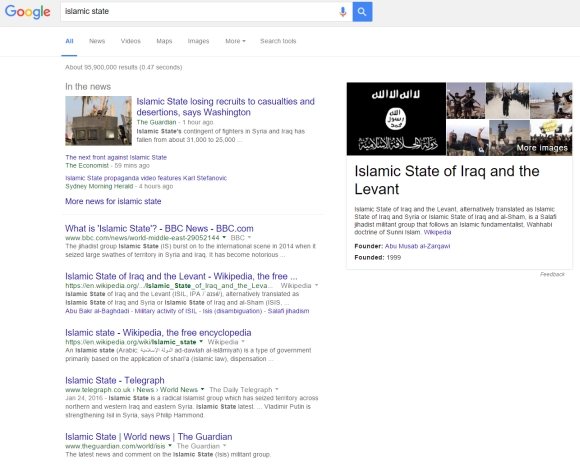Click the Google logo
This screenshot has height=466, width=580.
pyautogui.click(x=28, y=12)
